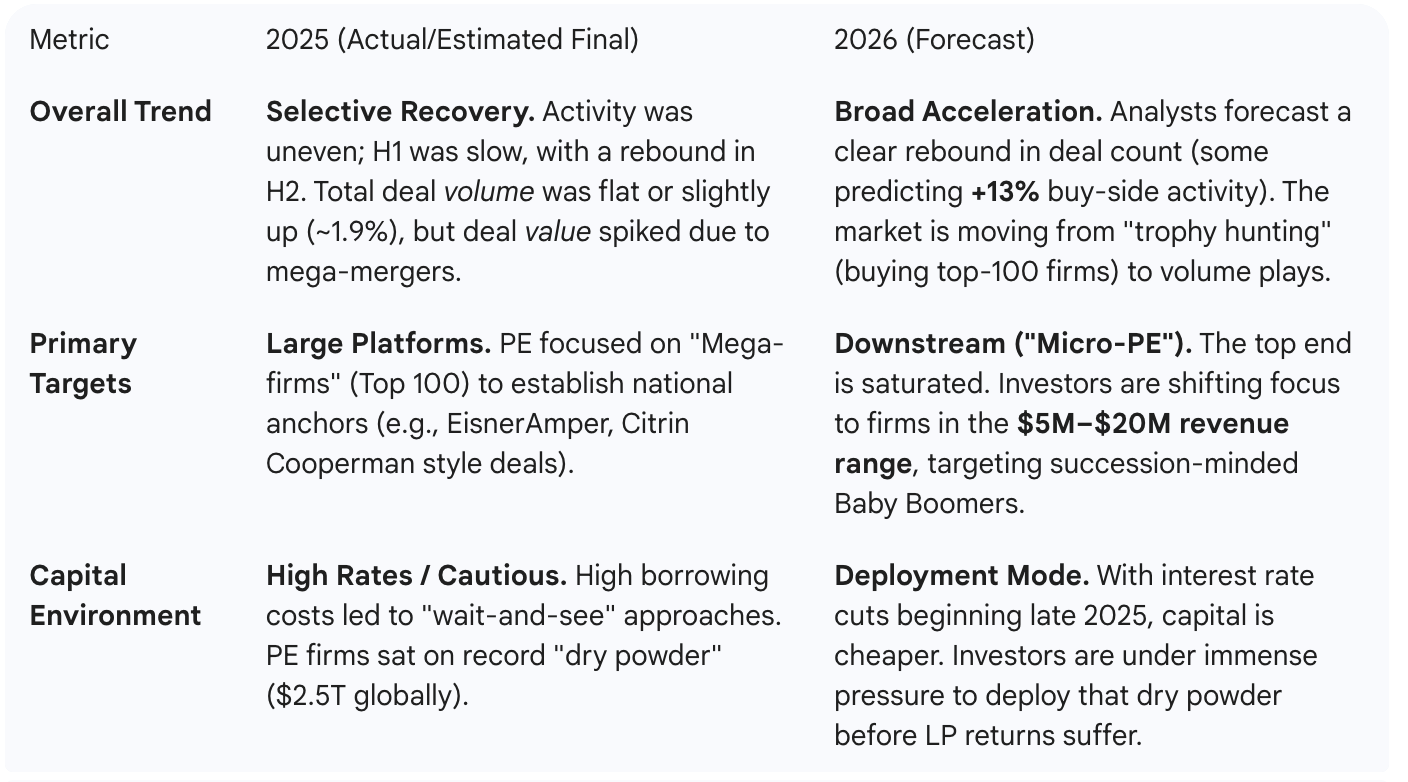Click the "Metric" column header
This screenshot has height=782, width=1408.
69,40
